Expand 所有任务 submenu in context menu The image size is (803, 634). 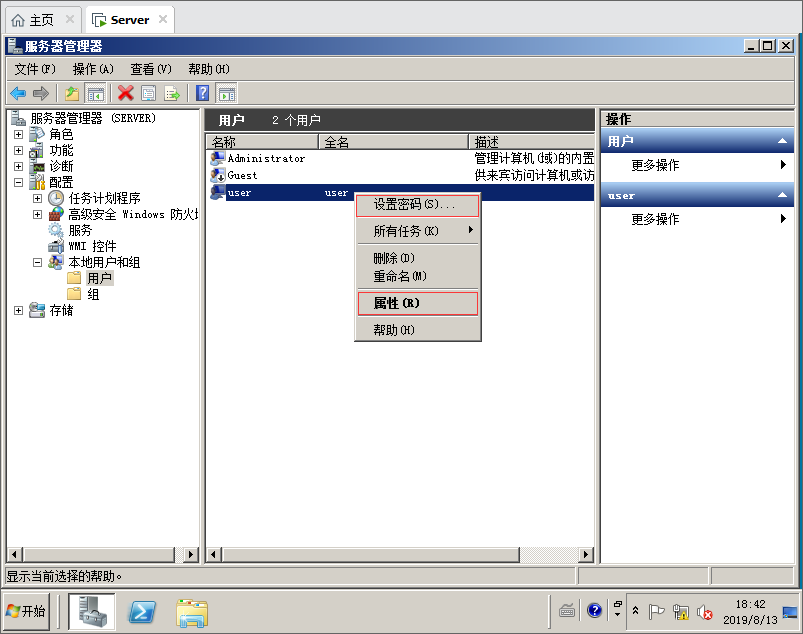(x=418, y=231)
